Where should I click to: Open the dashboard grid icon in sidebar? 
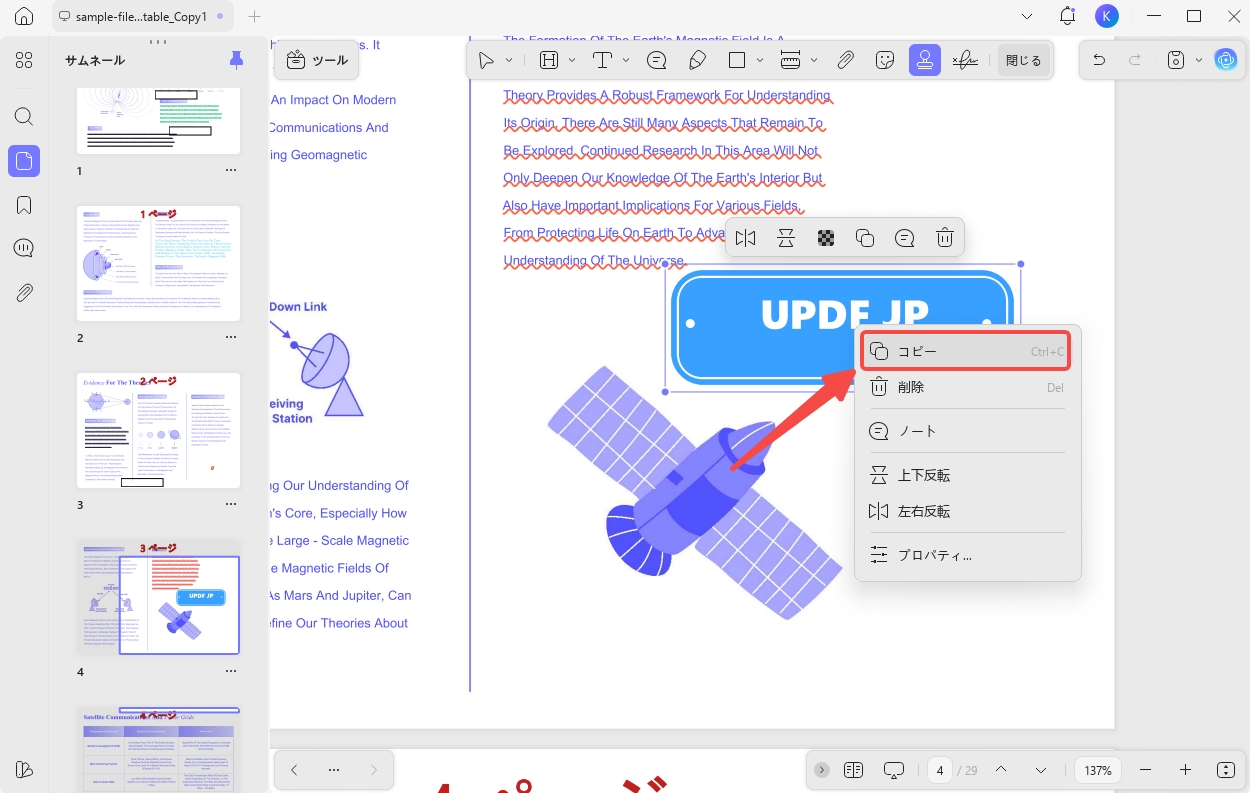click(x=24, y=60)
